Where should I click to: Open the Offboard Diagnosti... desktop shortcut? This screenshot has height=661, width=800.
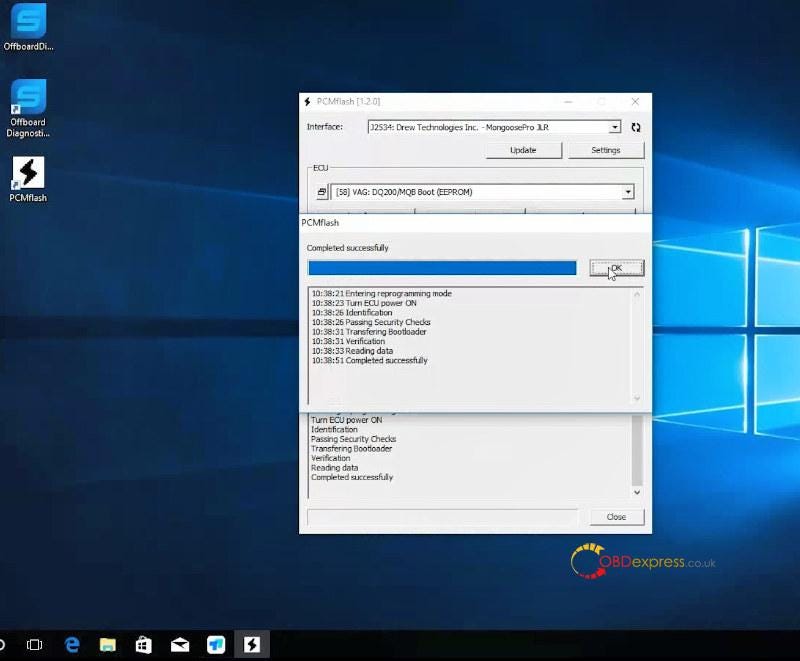pyautogui.click(x=29, y=108)
